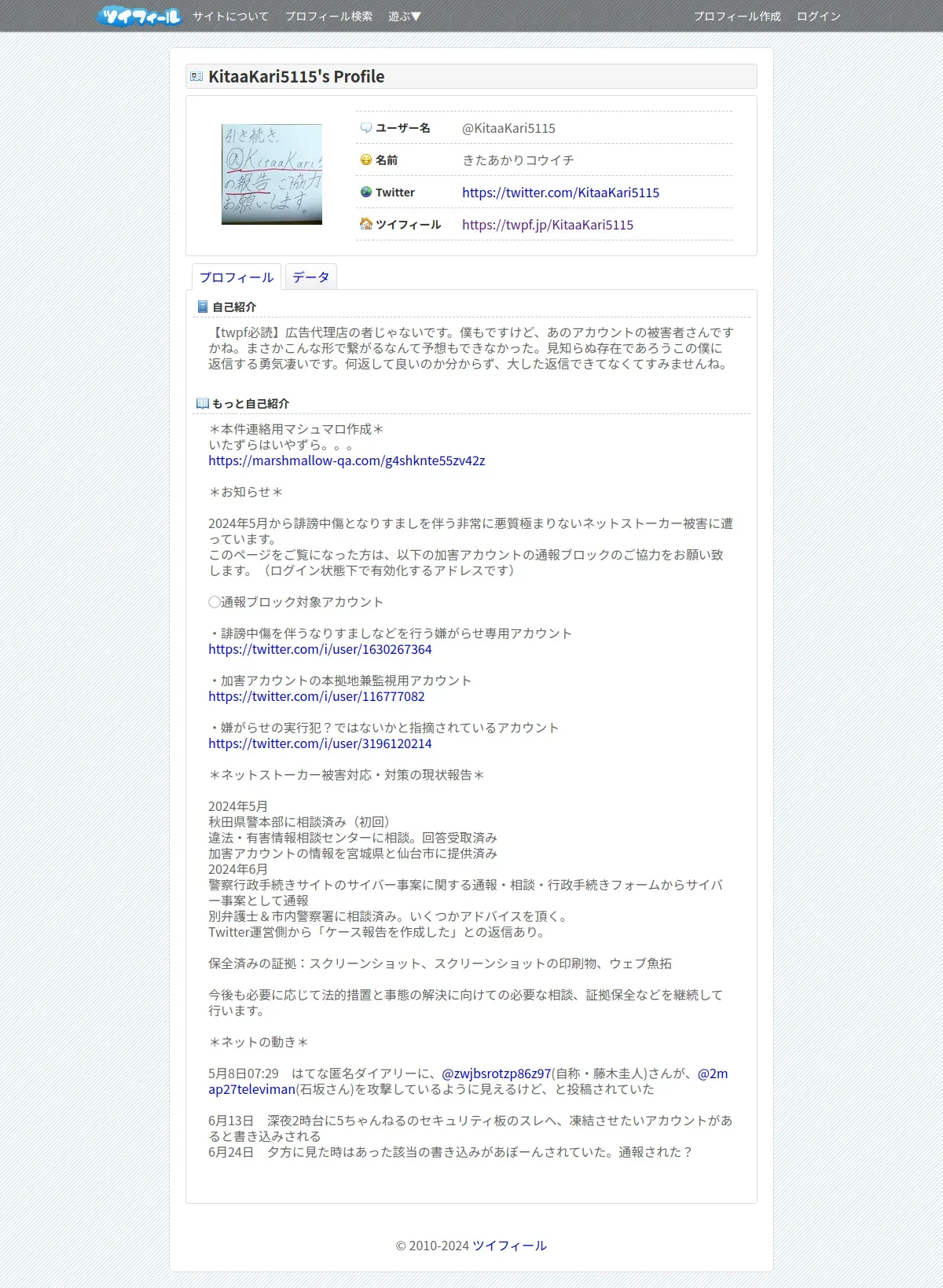Click the 〇通報ブロック対象アカウント text
This screenshot has width=943, height=1288.
pyautogui.click(x=296, y=602)
